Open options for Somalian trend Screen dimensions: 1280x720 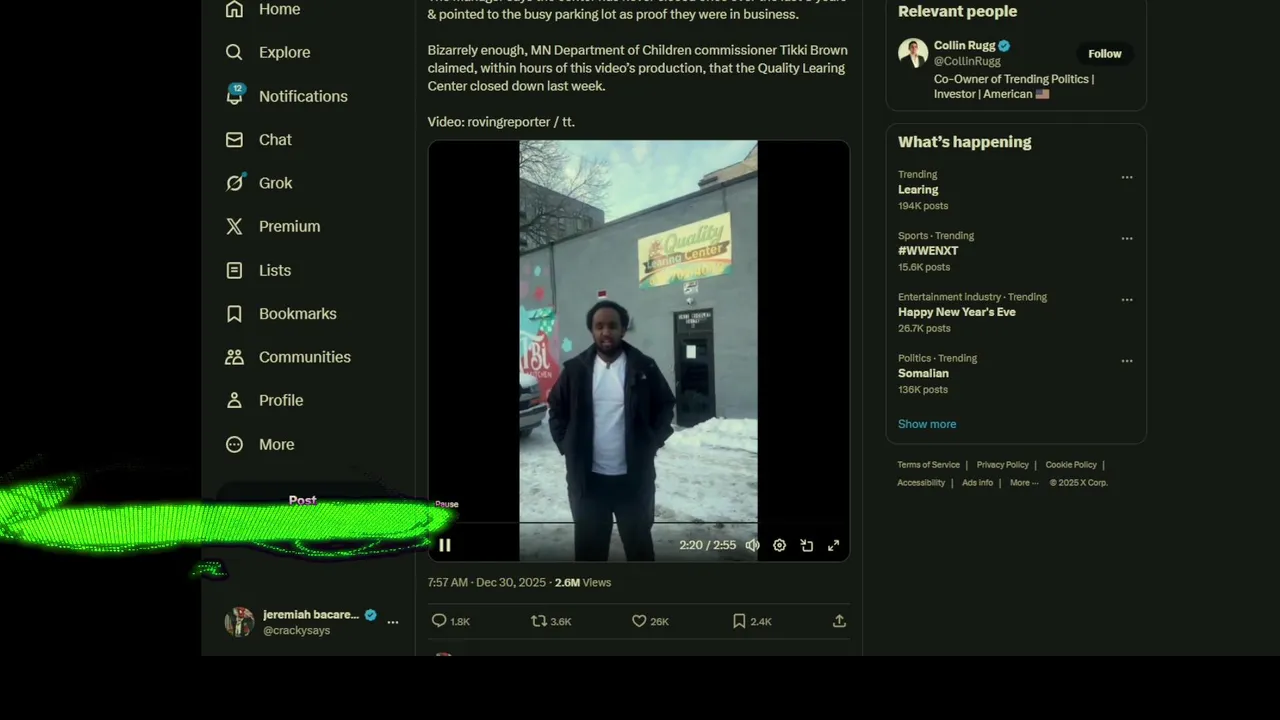point(1127,360)
